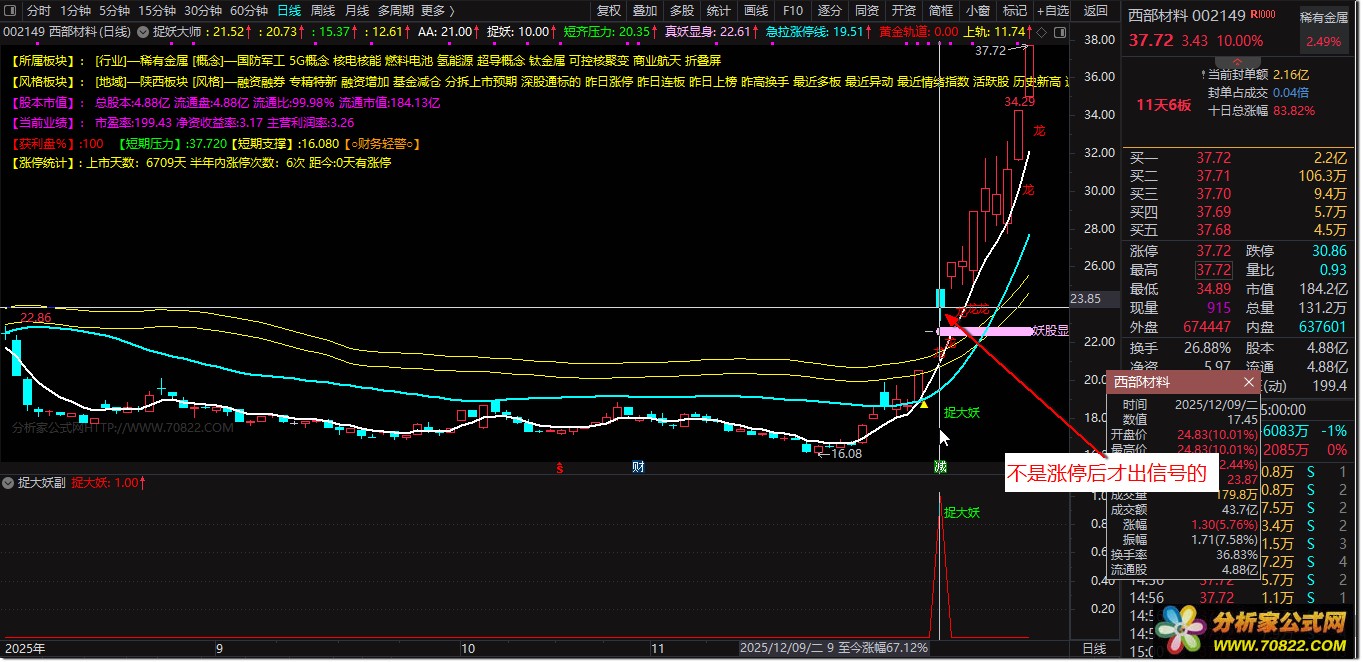
Task: Click the +自选 add to watchlist button
Action: [x=1051, y=11]
